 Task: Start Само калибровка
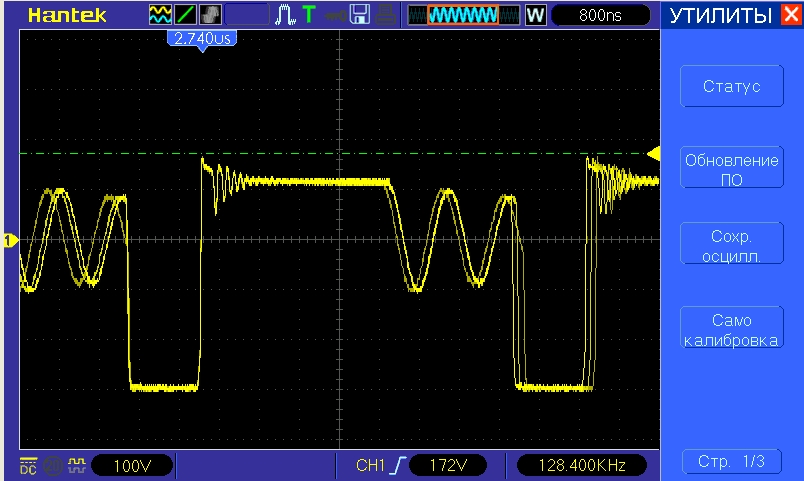pos(731,330)
